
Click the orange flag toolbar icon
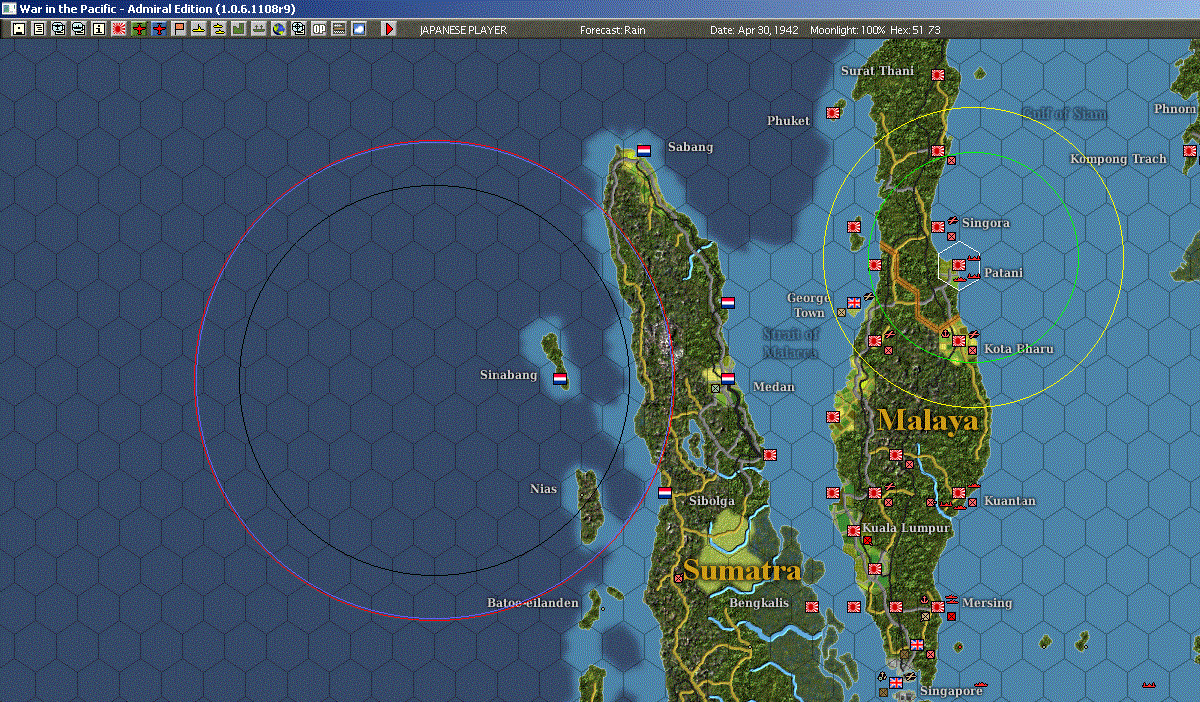point(179,29)
